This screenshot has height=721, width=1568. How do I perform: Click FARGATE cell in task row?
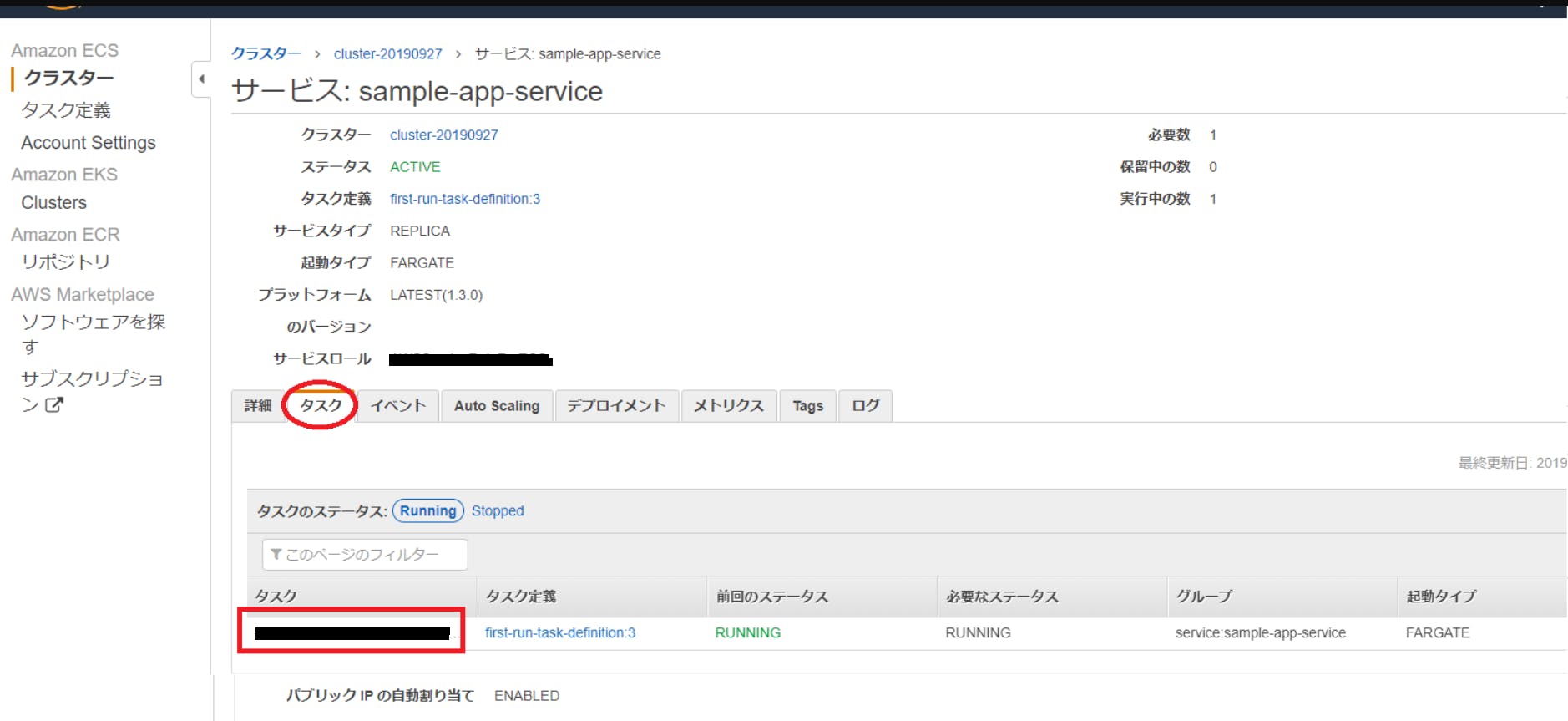tap(1438, 633)
